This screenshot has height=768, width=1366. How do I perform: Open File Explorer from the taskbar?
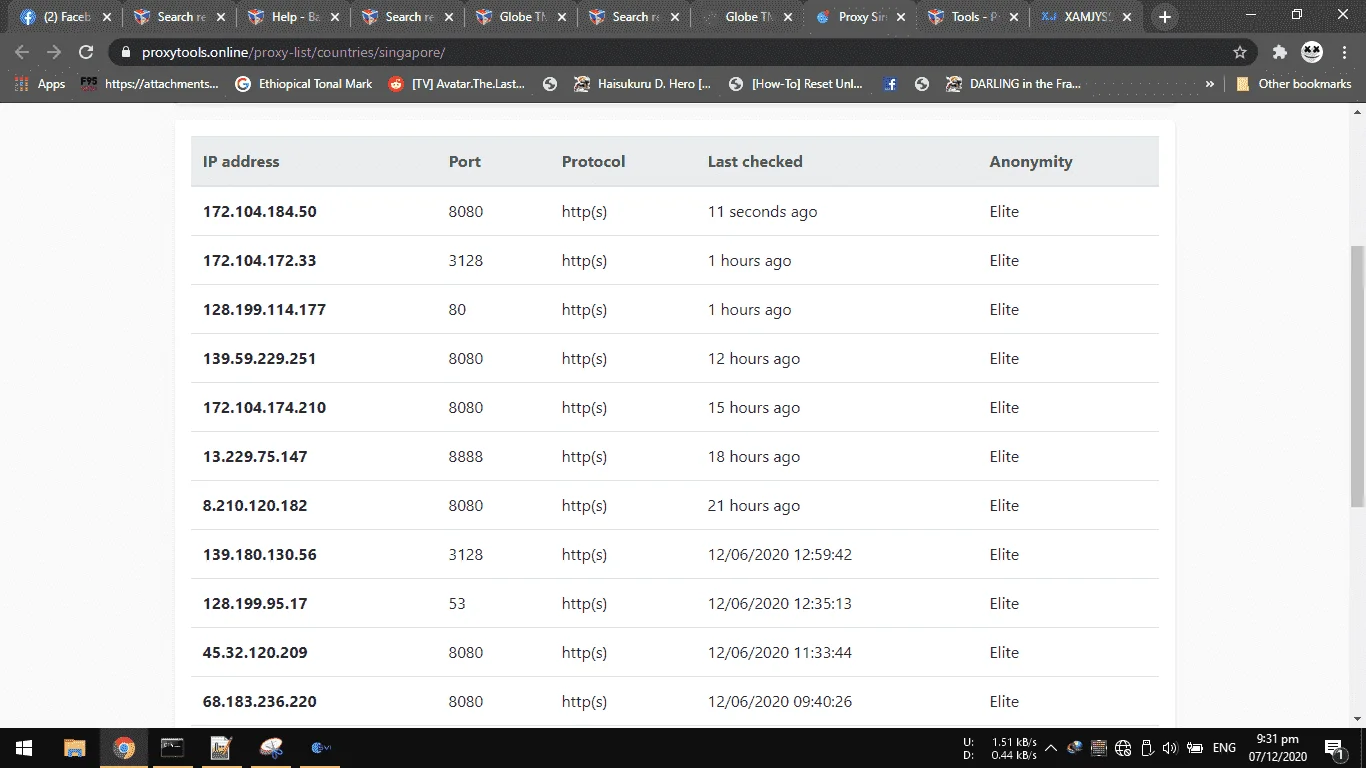click(74, 747)
